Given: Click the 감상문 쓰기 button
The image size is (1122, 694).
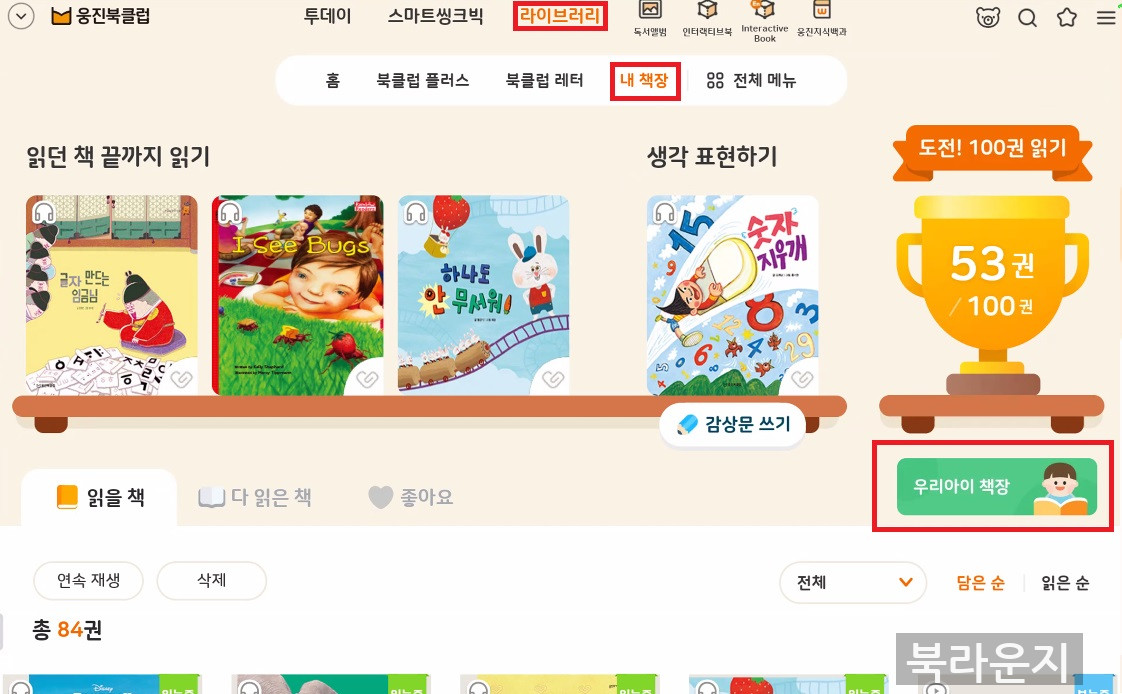Looking at the screenshot, I should tap(733, 424).
